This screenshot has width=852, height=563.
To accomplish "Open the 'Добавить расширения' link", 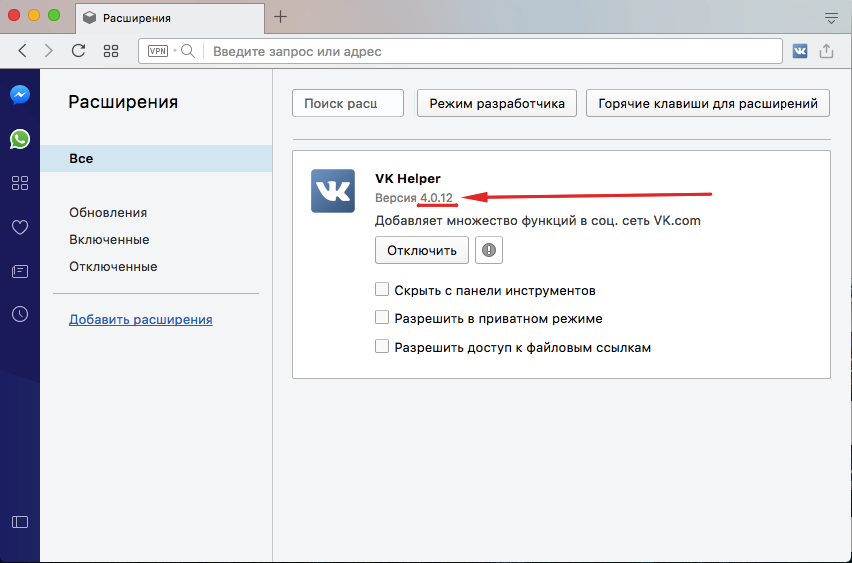I will coord(141,320).
